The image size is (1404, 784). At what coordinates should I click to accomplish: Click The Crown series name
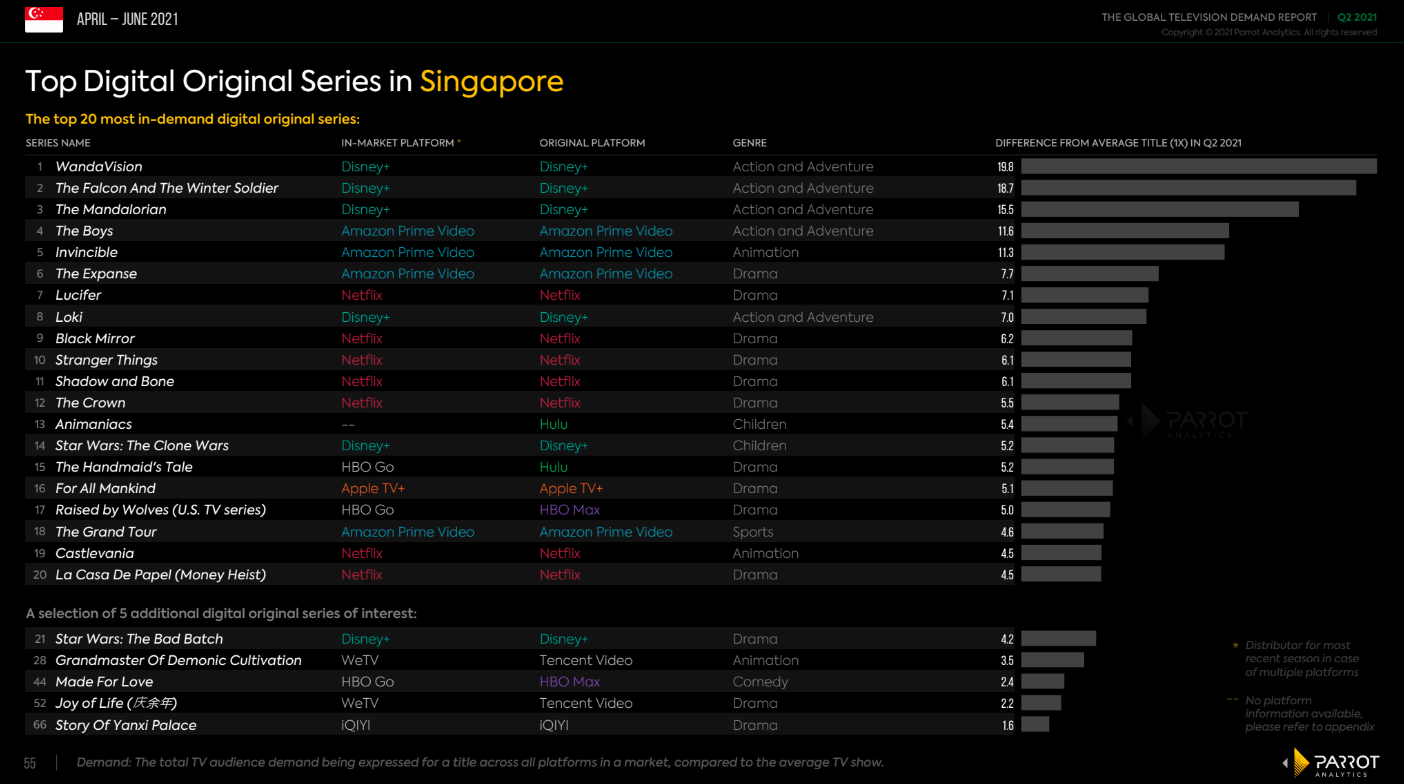pyautogui.click(x=90, y=403)
